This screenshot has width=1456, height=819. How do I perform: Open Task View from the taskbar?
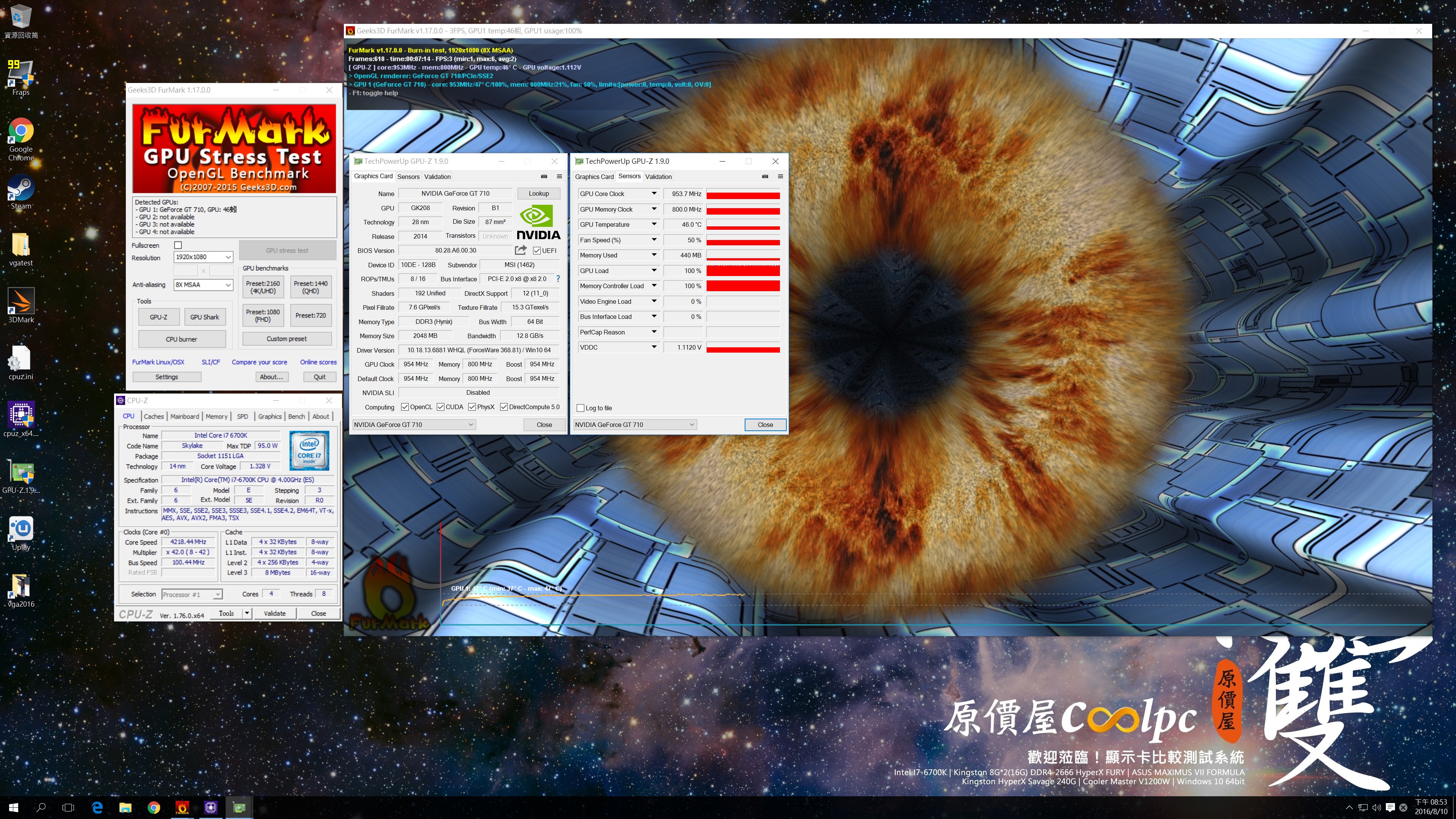pyautogui.click(x=68, y=808)
